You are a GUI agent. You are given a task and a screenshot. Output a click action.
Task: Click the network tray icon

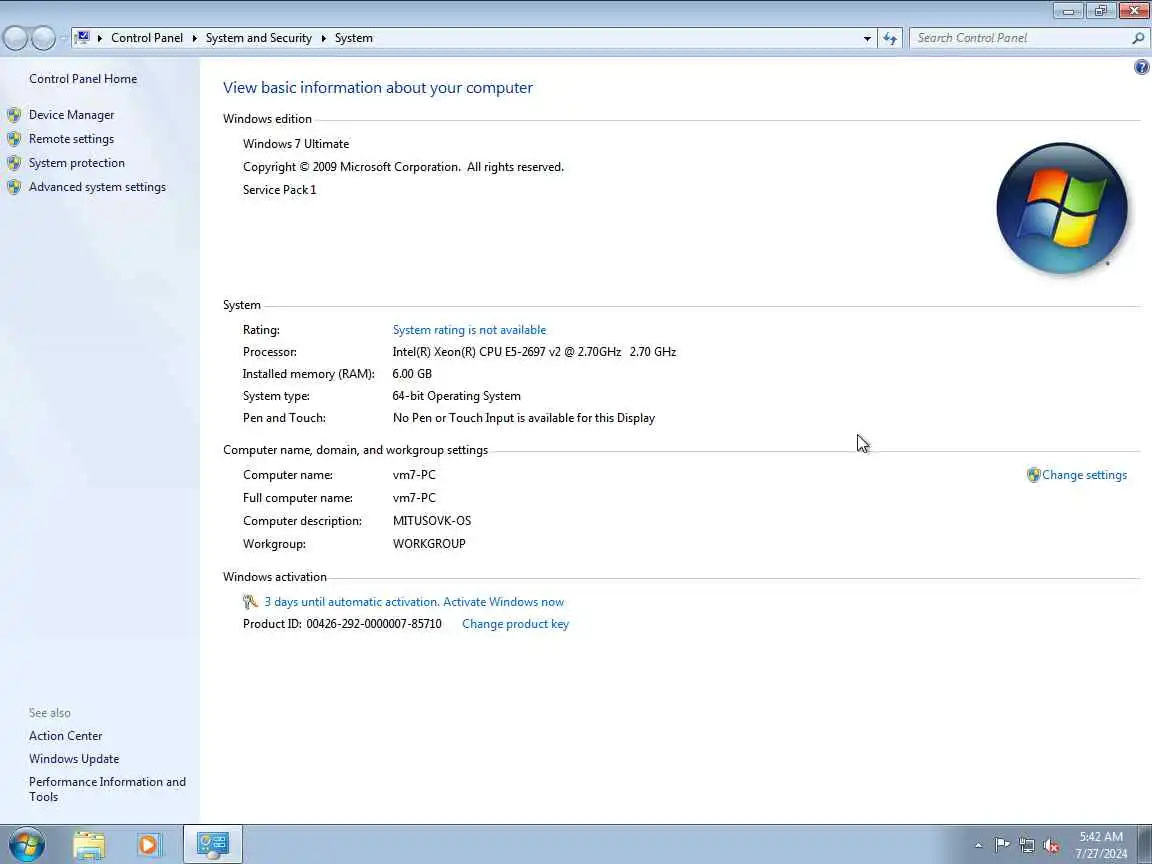(x=1026, y=846)
